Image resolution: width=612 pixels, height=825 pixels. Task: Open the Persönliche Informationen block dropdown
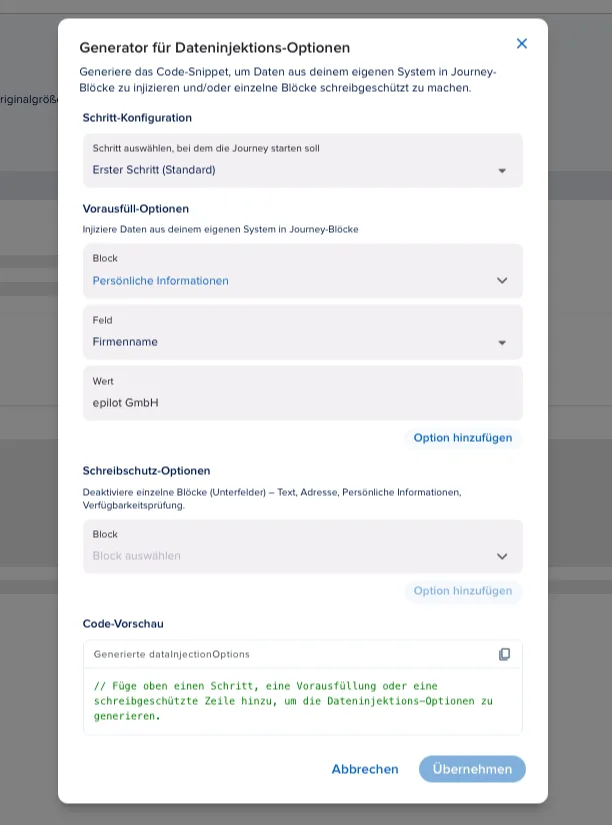coord(303,271)
